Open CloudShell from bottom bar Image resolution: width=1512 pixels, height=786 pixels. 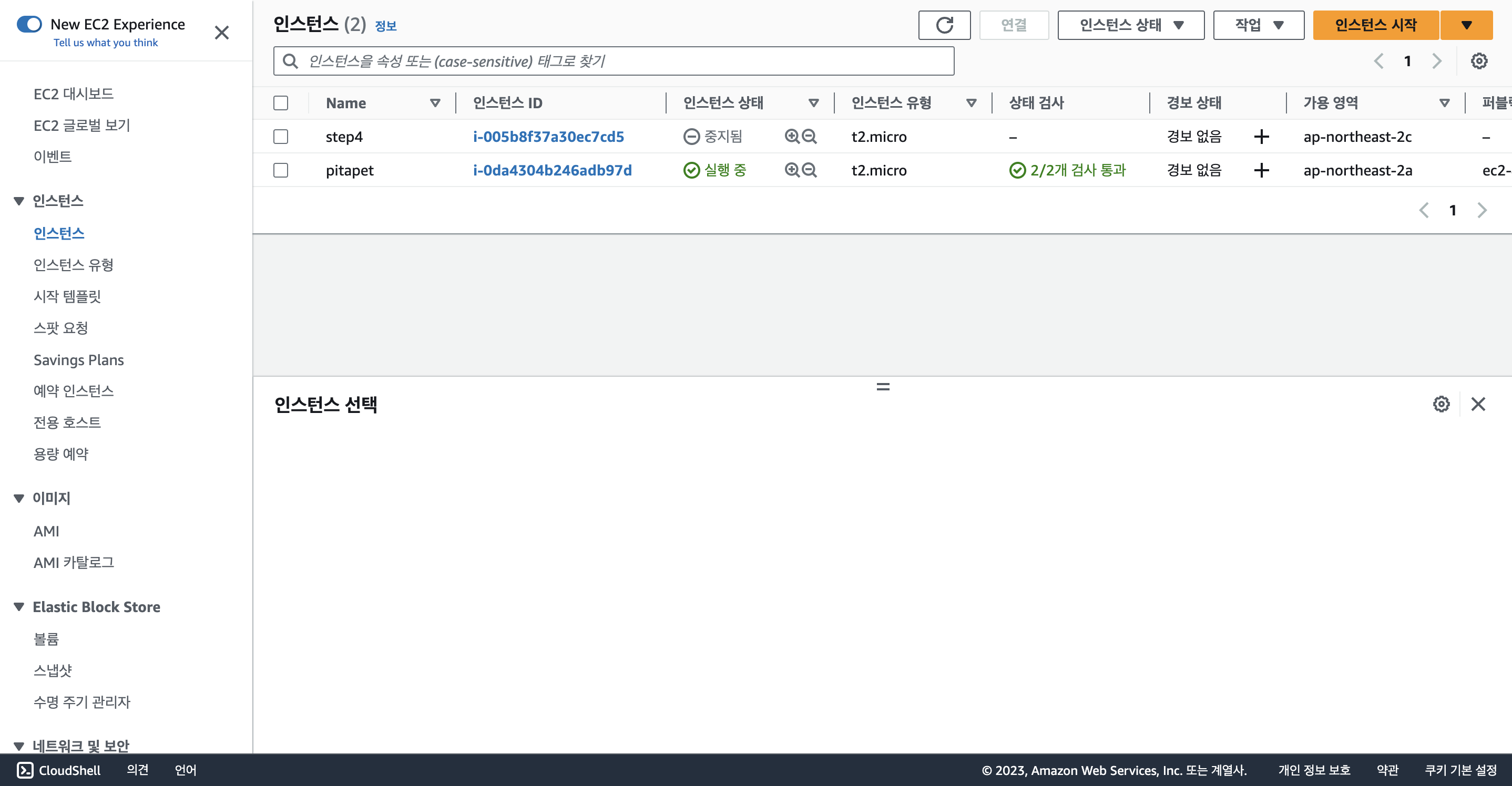pos(59,770)
